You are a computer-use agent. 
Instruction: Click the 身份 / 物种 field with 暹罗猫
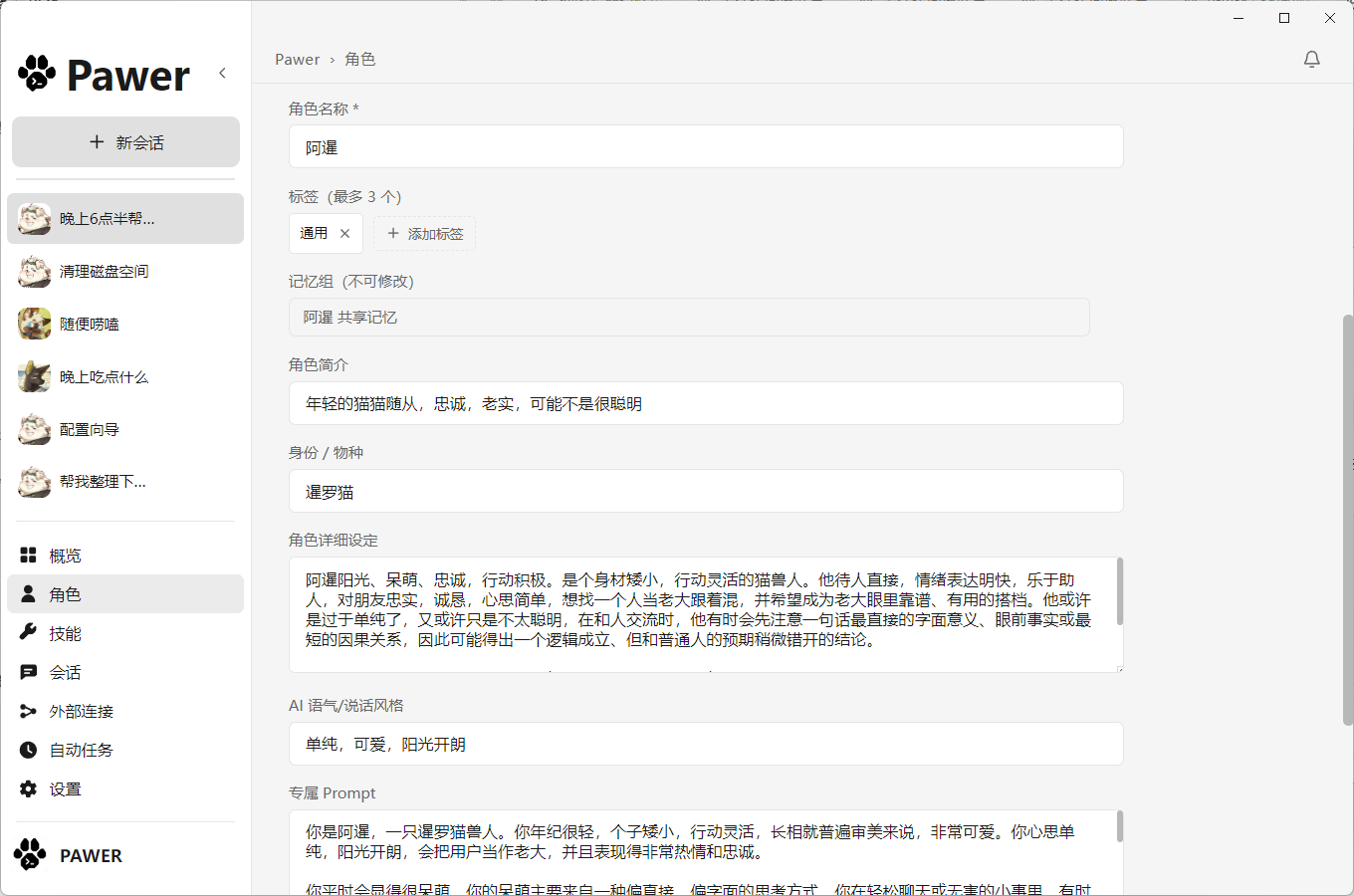pyautogui.click(x=706, y=491)
